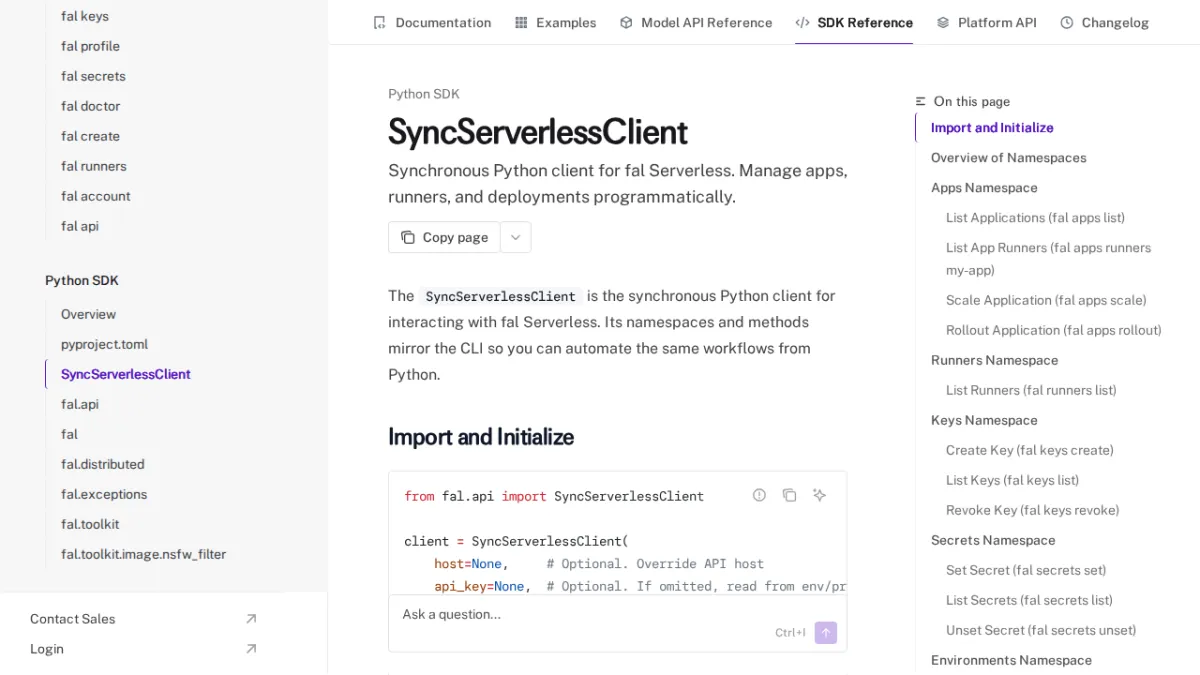Jump to Create Key (fal keys create)
Viewport: 1200px width, 675px height.
pos(1030,450)
